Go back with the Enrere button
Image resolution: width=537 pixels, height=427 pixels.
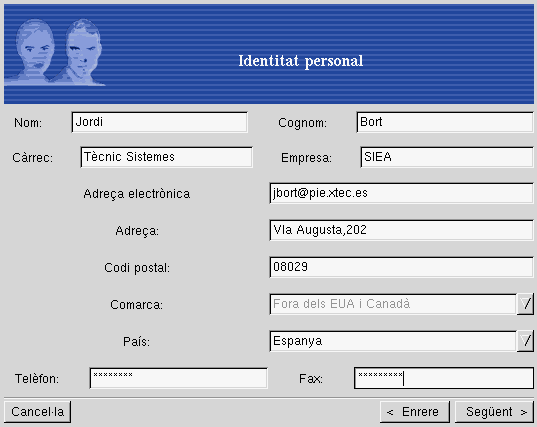415,412
